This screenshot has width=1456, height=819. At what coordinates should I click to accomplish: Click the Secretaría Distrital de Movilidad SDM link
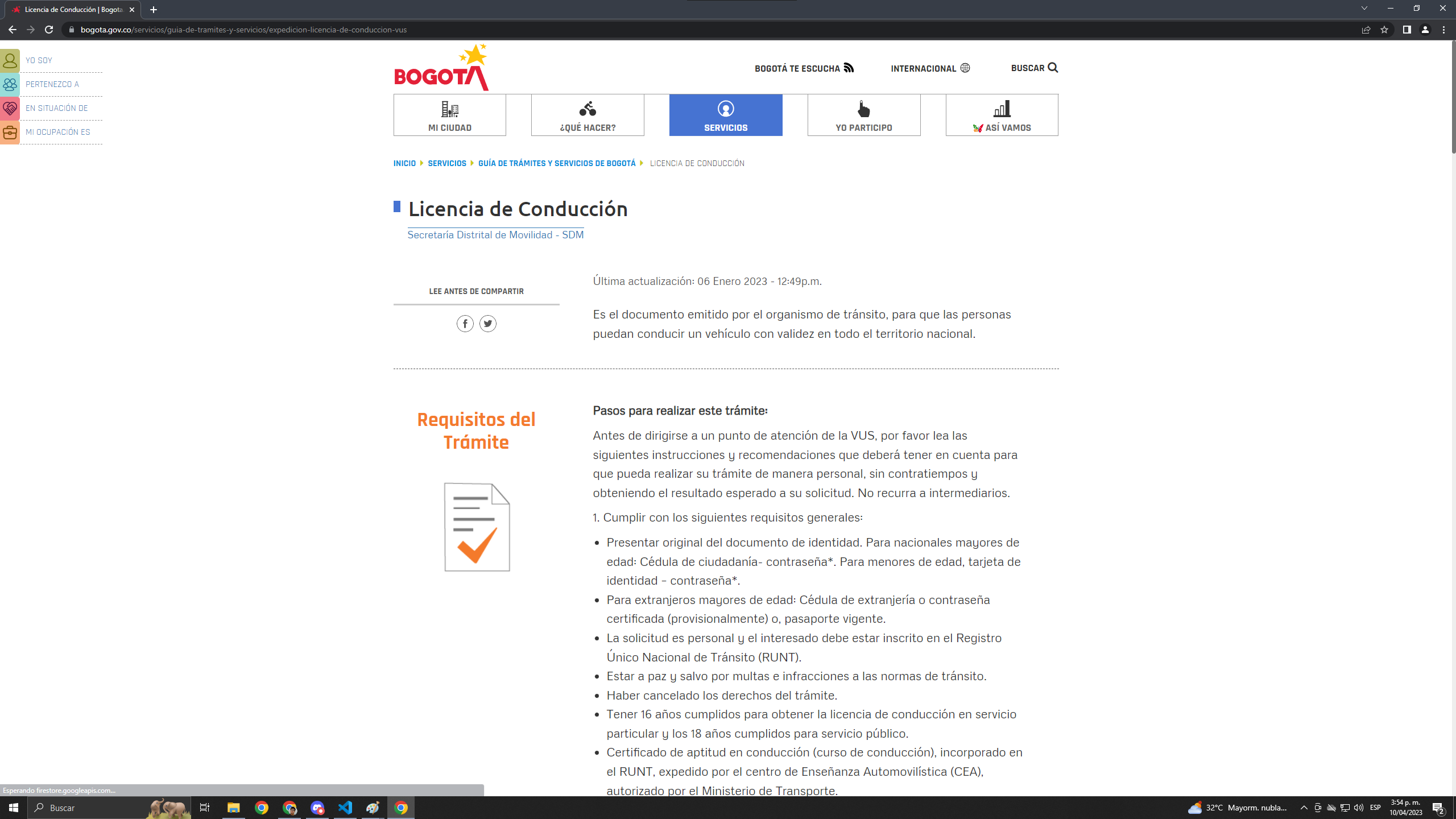495,234
